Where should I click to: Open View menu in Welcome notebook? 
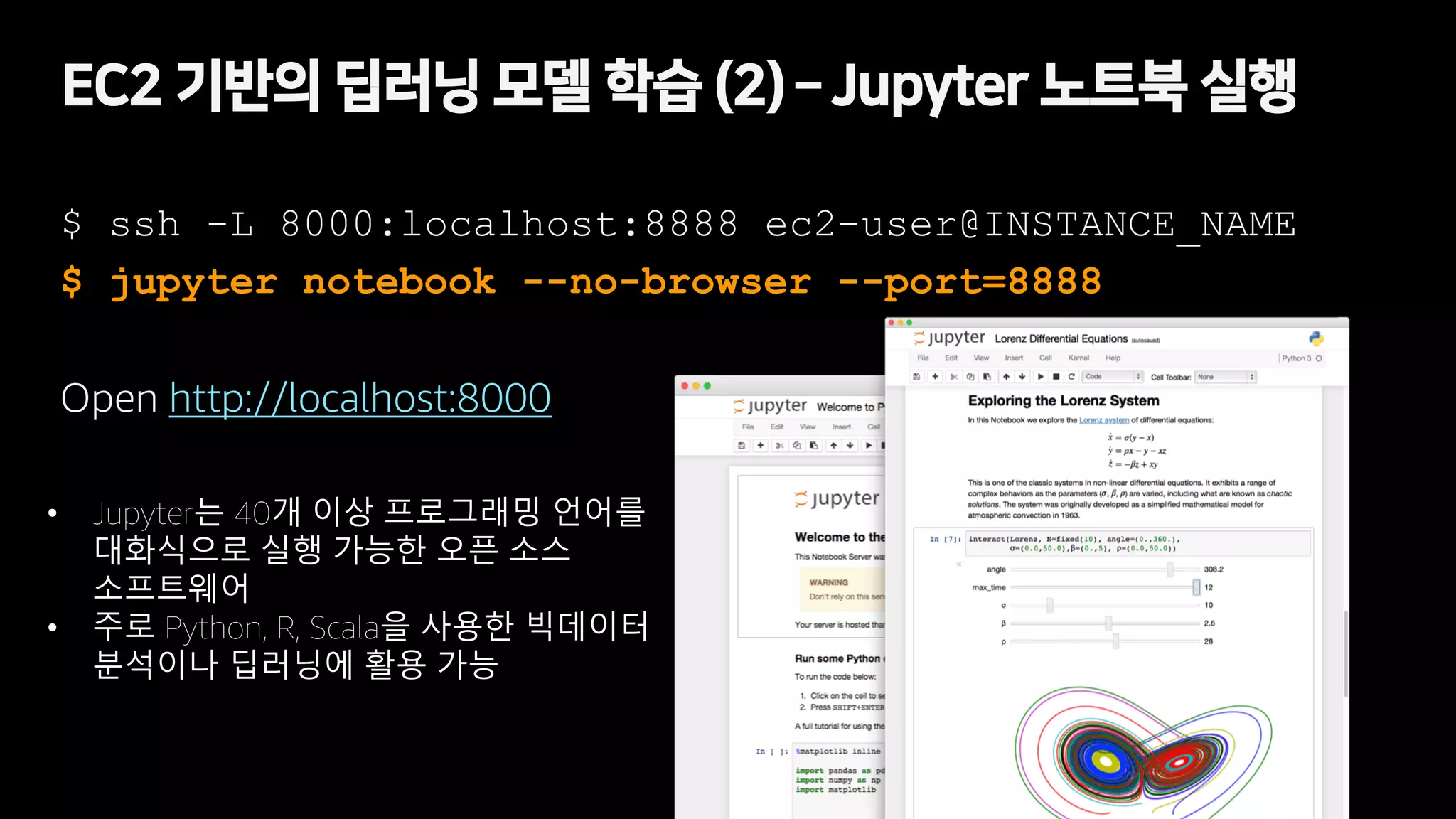click(x=808, y=427)
